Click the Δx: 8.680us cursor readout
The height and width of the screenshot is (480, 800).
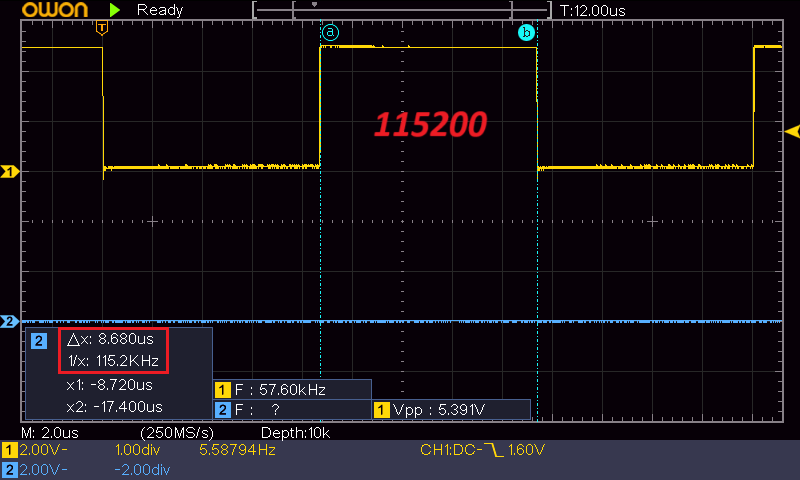coord(110,339)
